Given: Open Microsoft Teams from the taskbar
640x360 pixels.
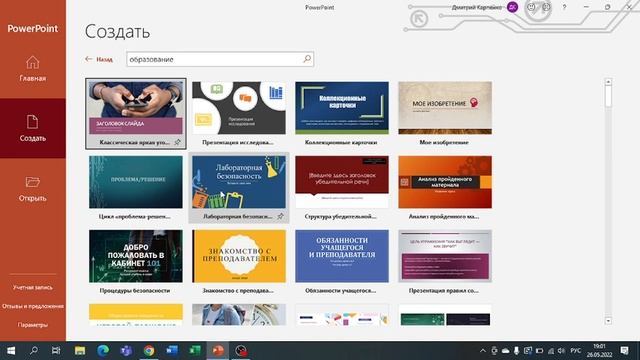Looking at the screenshot, I should (126, 351).
